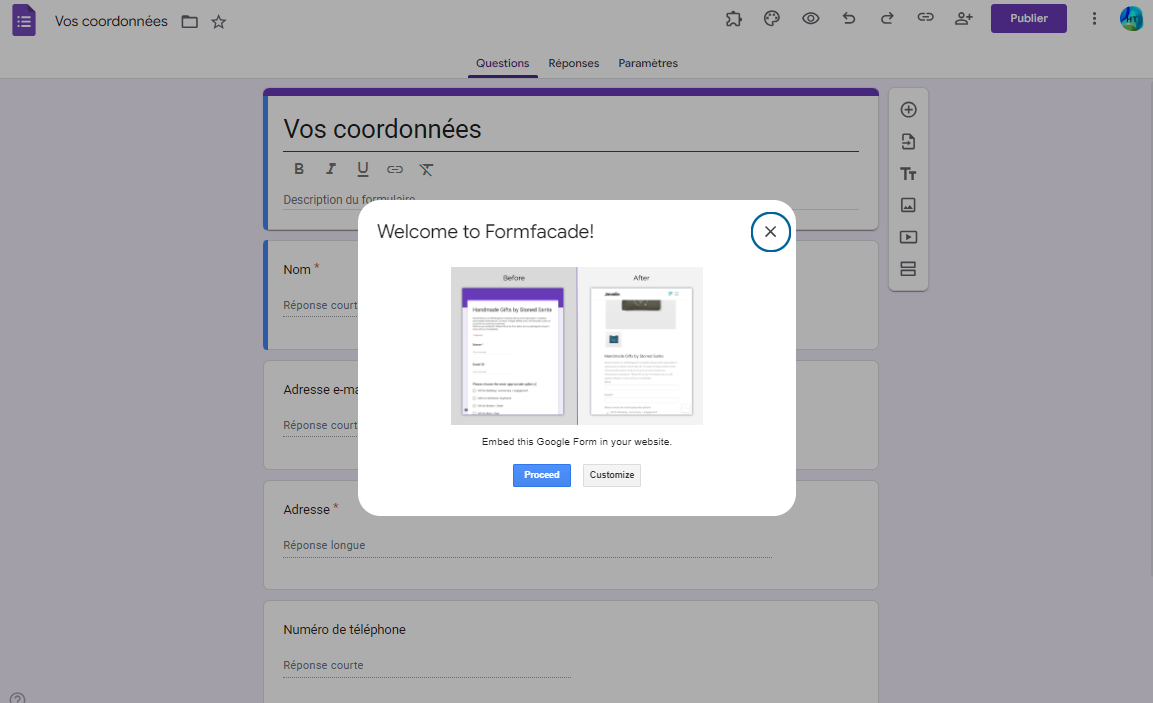The image size is (1153, 703).
Task: Close the Welcome to Formfacade dialog
Action: tap(770, 232)
